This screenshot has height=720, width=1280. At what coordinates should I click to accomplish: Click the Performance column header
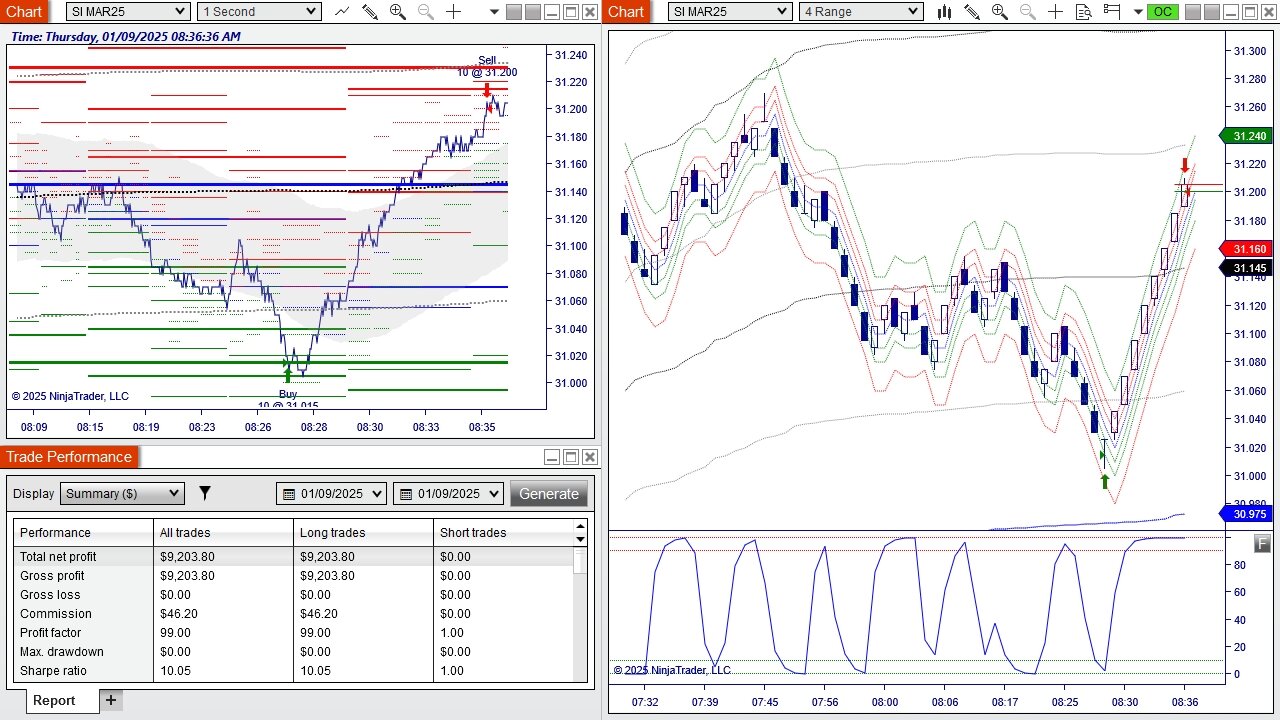tap(83, 533)
